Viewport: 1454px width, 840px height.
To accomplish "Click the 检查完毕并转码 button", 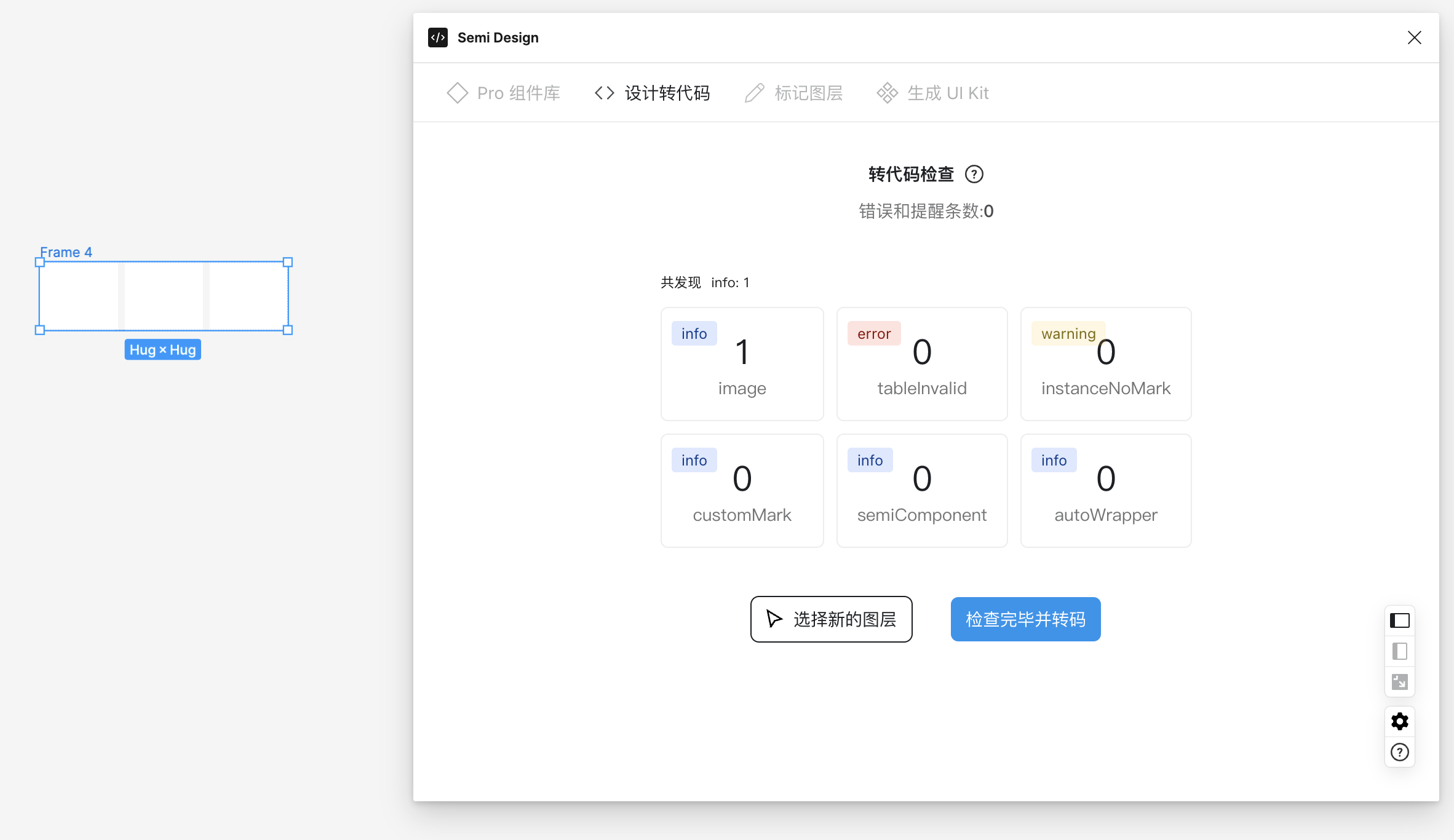I will tap(1025, 619).
